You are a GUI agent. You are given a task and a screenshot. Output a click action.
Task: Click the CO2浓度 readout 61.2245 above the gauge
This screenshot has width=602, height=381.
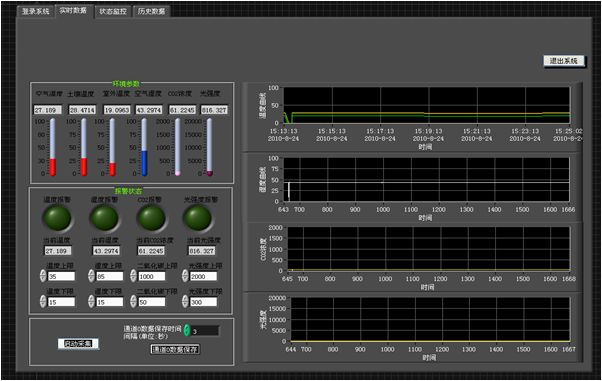182,110
